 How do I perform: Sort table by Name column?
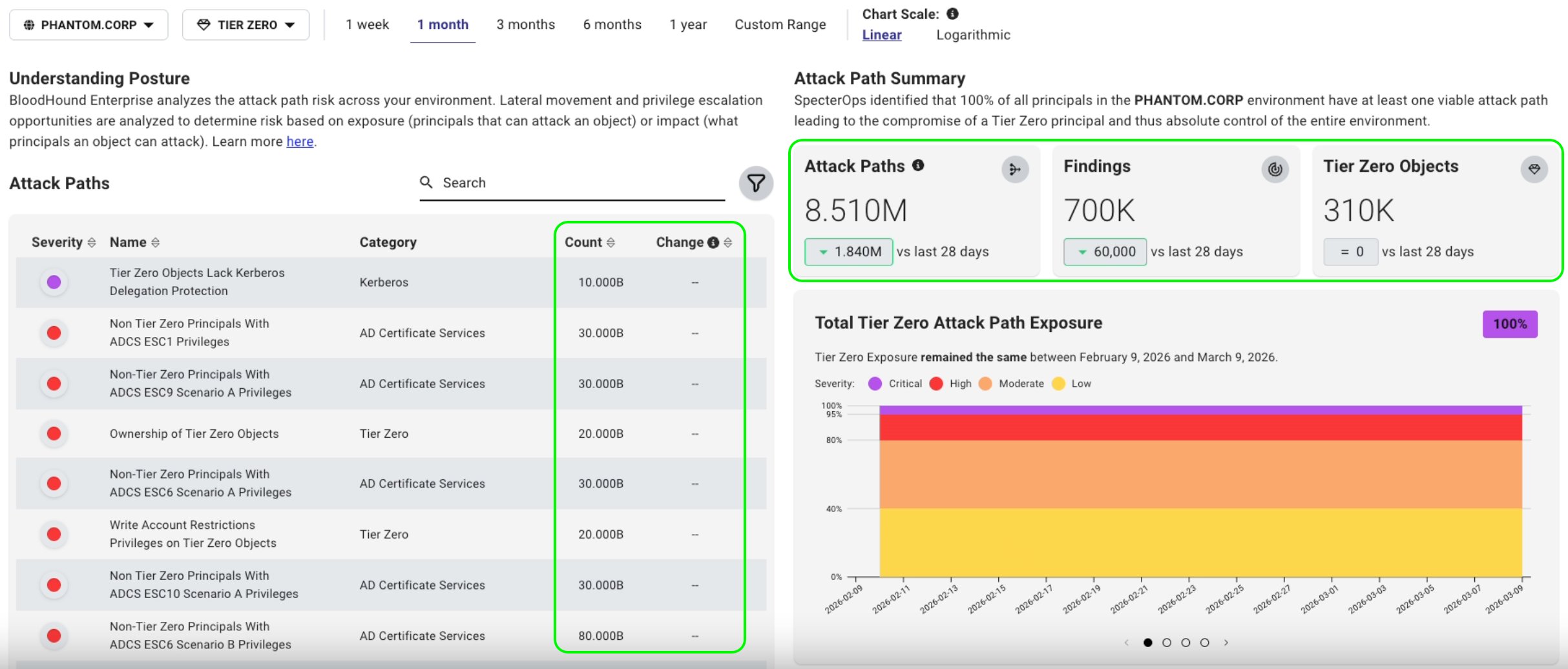[x=134, y=242]
